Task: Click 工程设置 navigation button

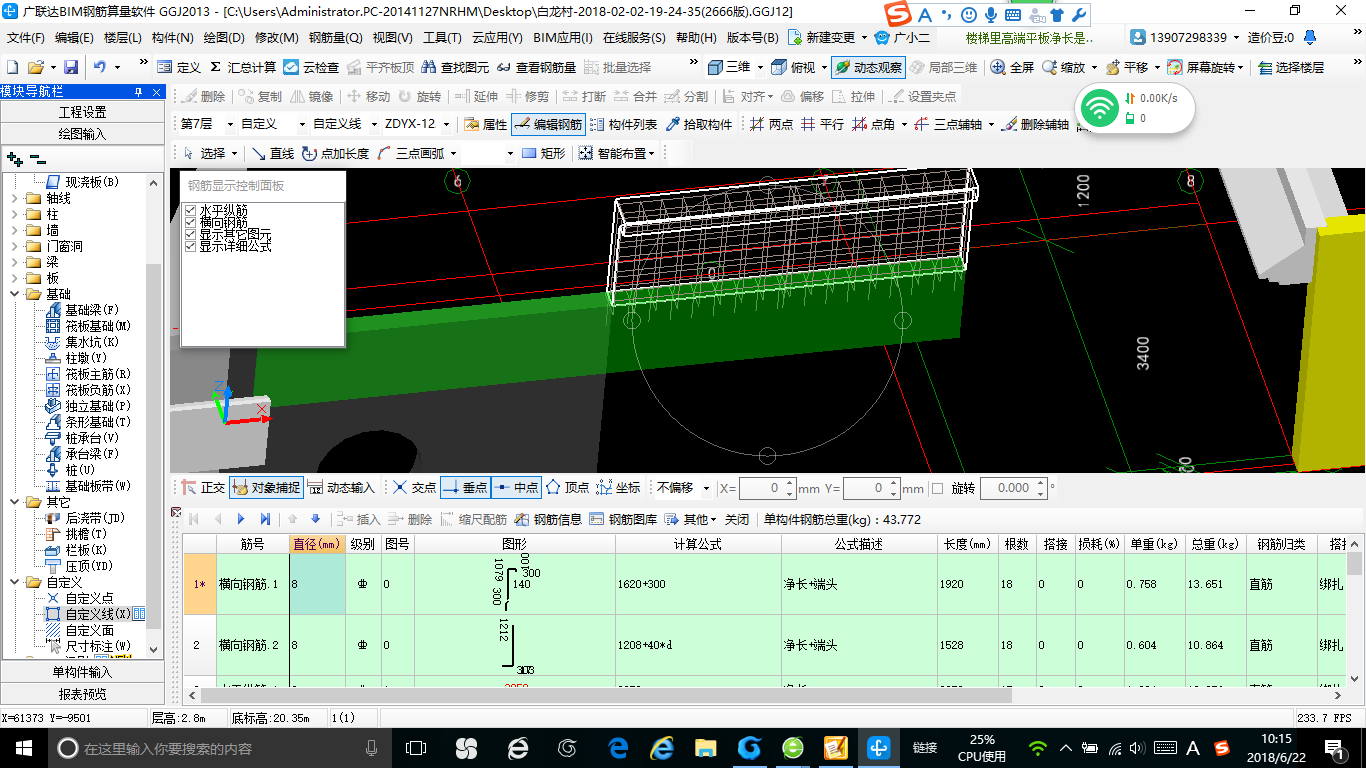Action: [82, 112]
